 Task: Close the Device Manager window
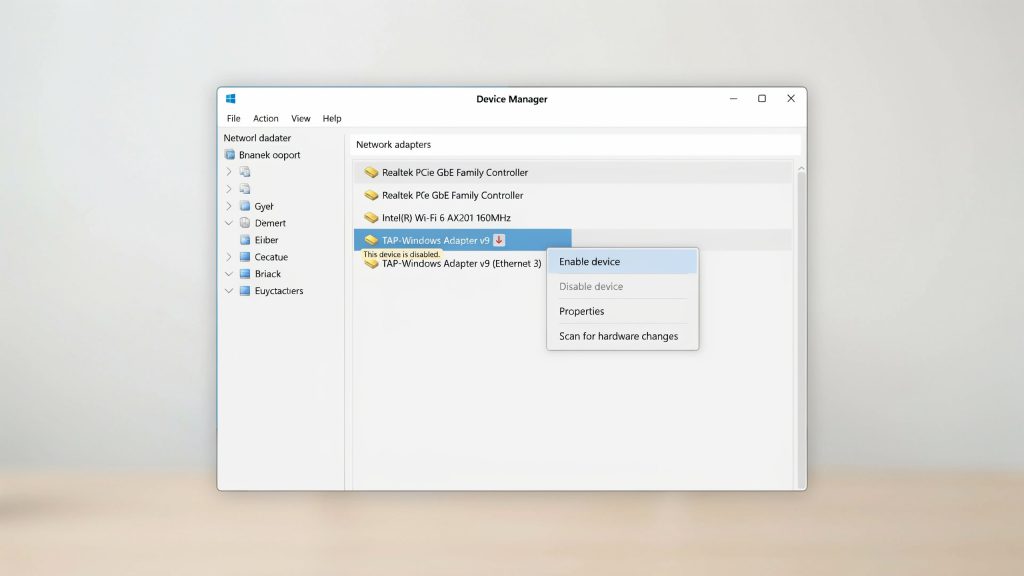pyautogui.click(x=791, y=99)
